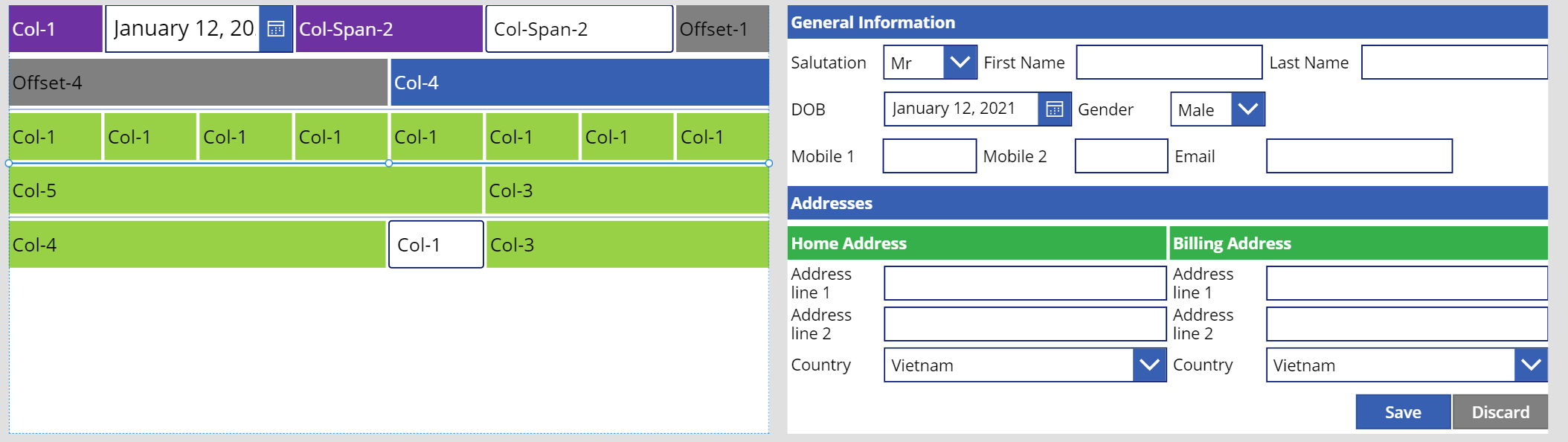The width and height of the screenshot is (1568, 442).
Task: Click calendar icon in top-left date picker
Action: (x=276, y=29)
